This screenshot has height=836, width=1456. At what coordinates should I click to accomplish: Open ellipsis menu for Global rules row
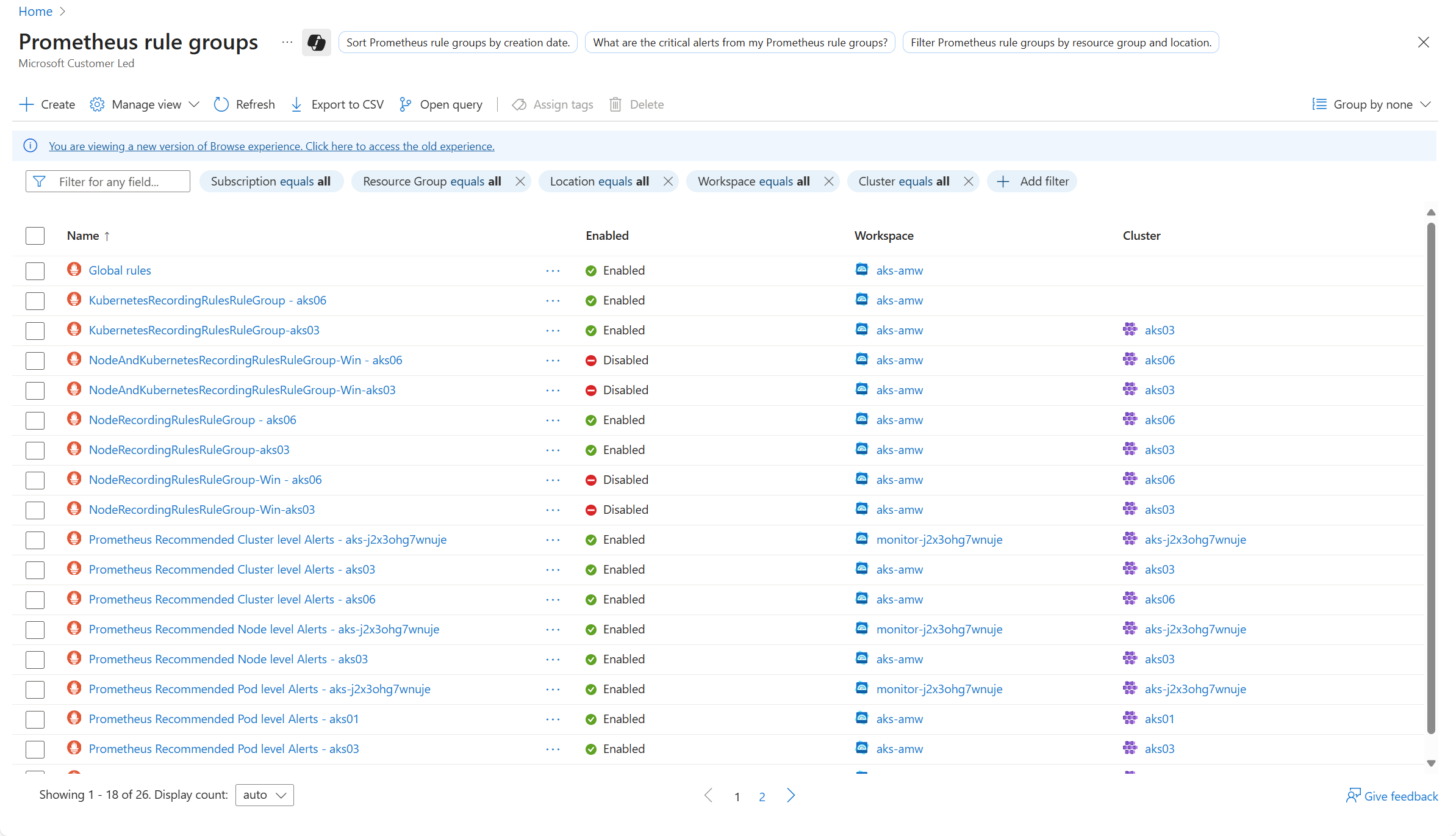point(553,271)
